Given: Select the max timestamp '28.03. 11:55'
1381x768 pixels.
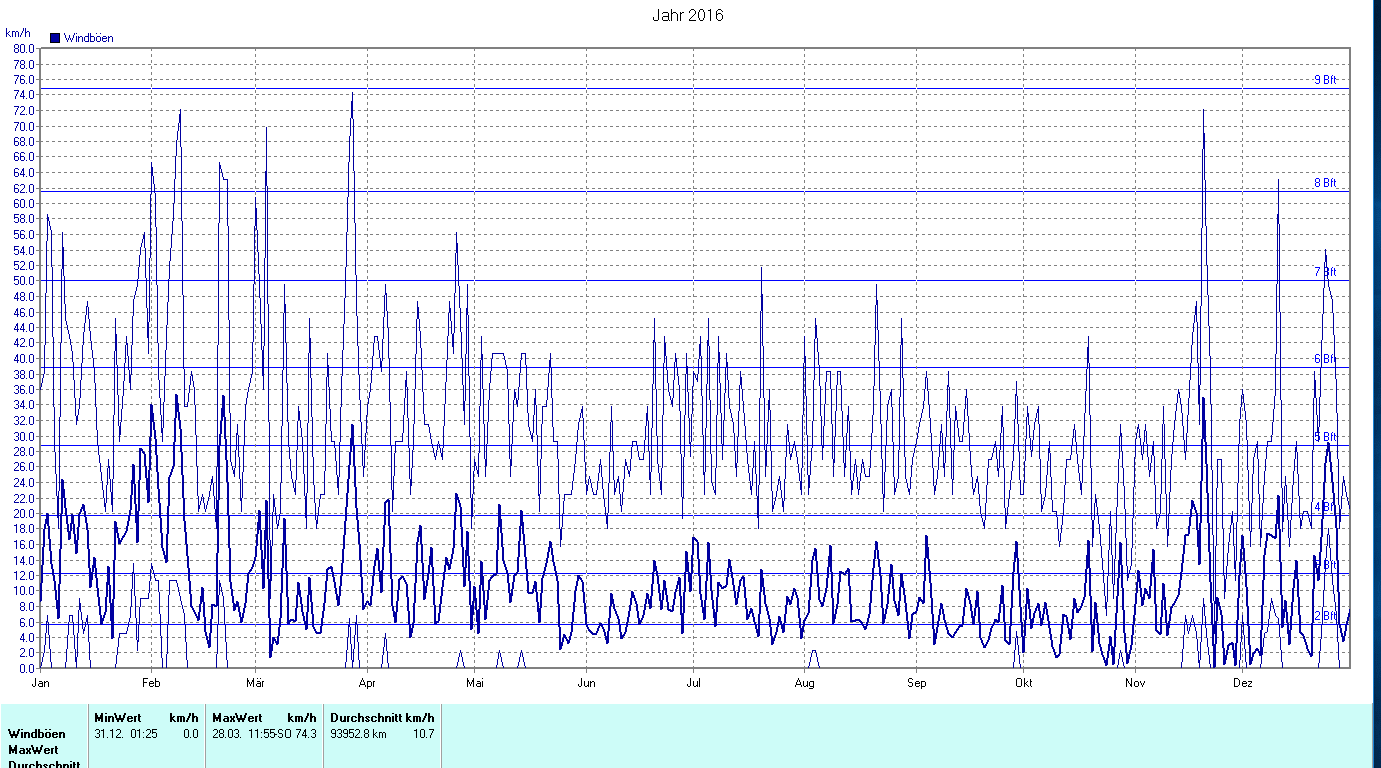Looking at the screenshot, I should pos(244,734).
